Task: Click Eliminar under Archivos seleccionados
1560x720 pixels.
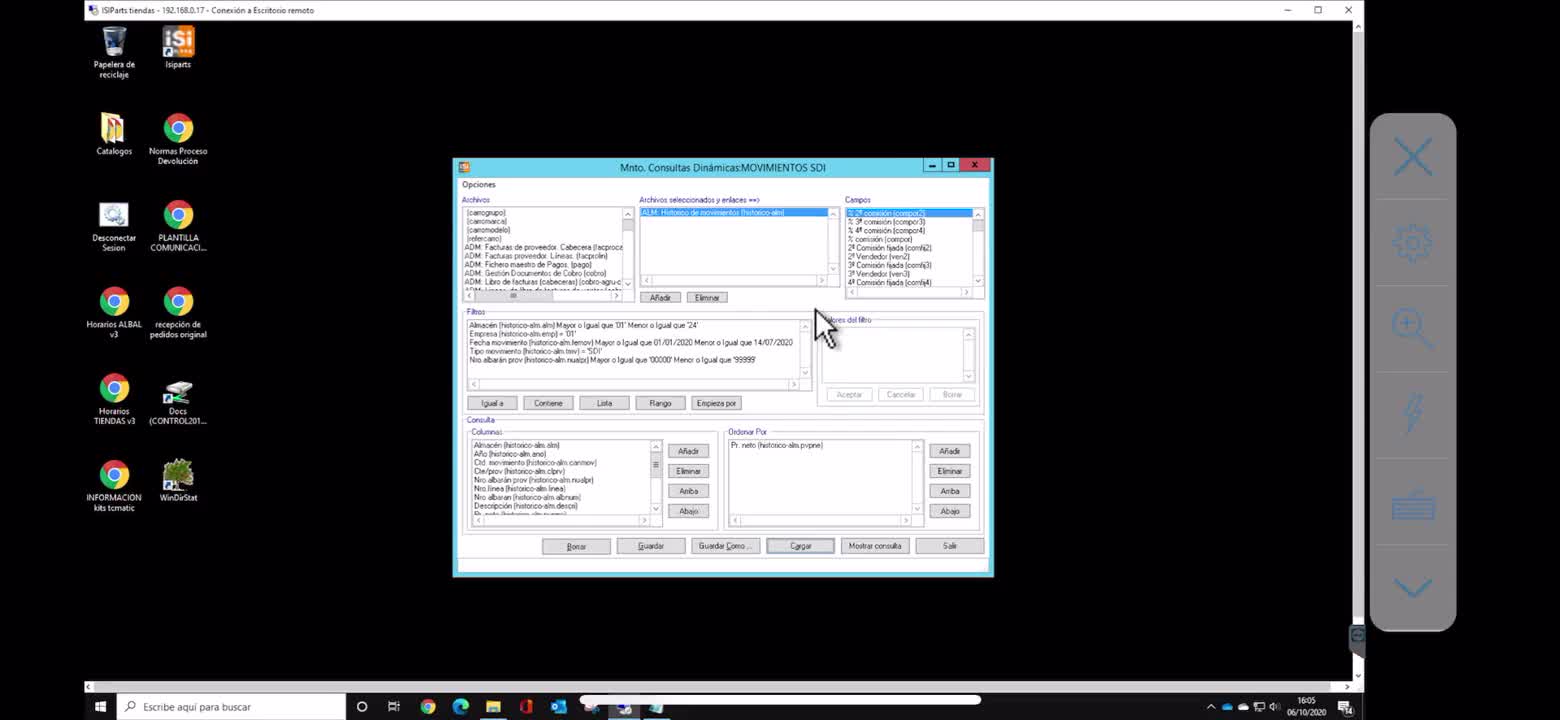Action: point(707,297)
